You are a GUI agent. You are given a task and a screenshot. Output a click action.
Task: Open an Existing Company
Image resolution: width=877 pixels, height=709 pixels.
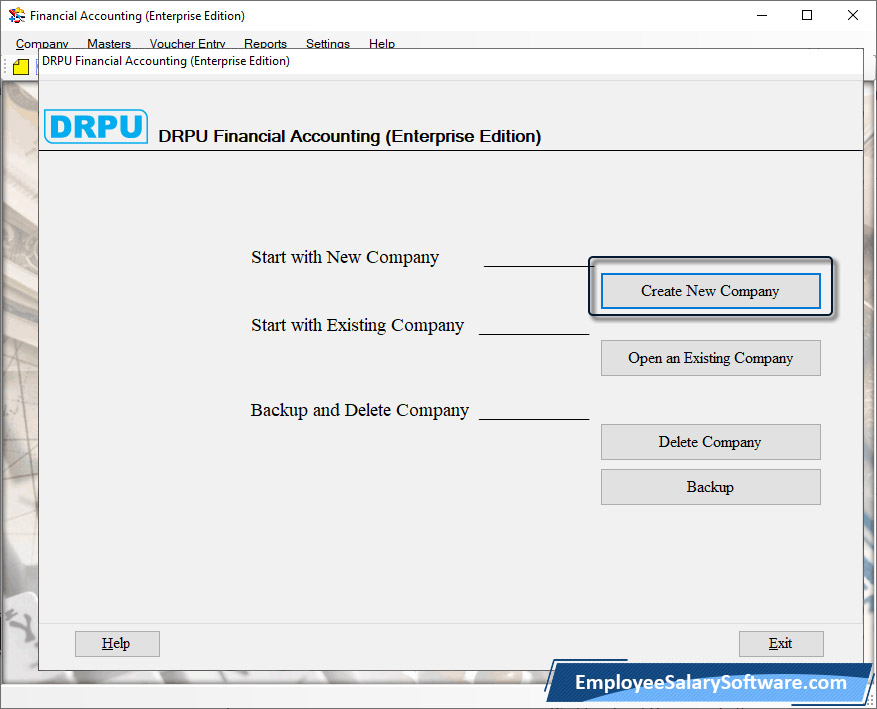click(x=710, y=358)
